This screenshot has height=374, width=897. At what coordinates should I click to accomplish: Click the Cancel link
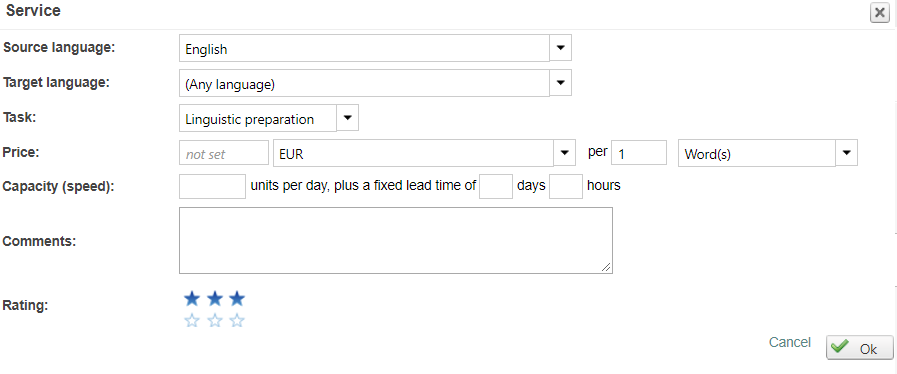point(789,342)
